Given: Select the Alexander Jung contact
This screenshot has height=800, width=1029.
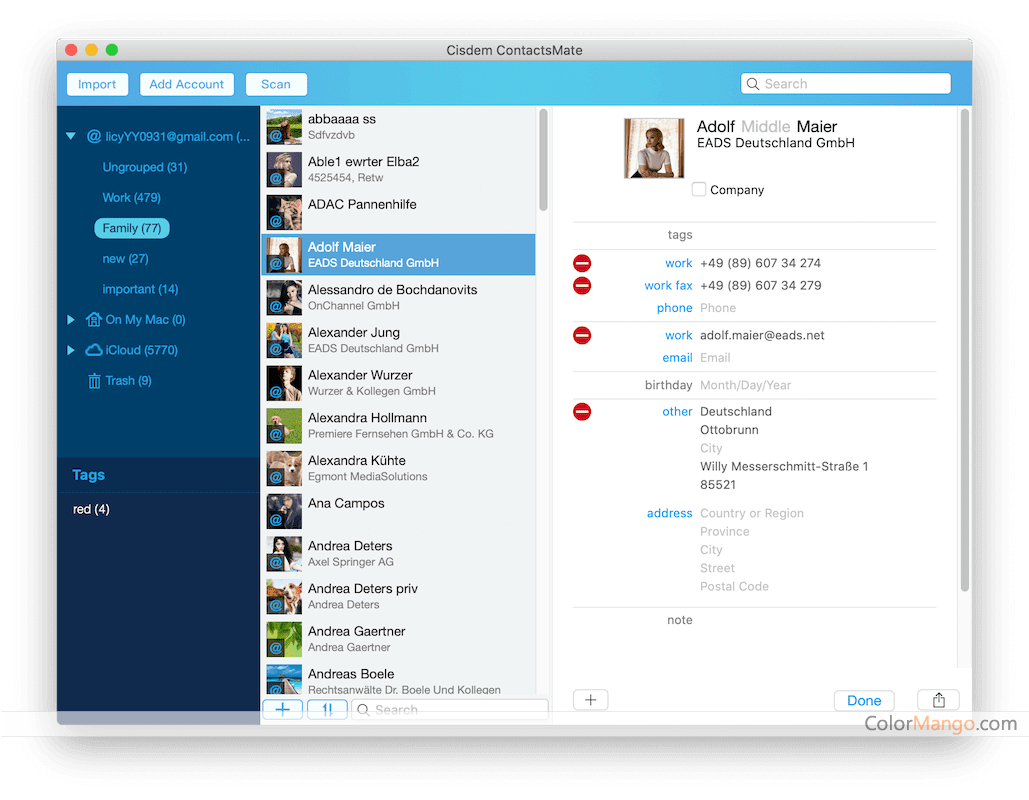Looking at the screenshot, I should (x=398, y=340).
